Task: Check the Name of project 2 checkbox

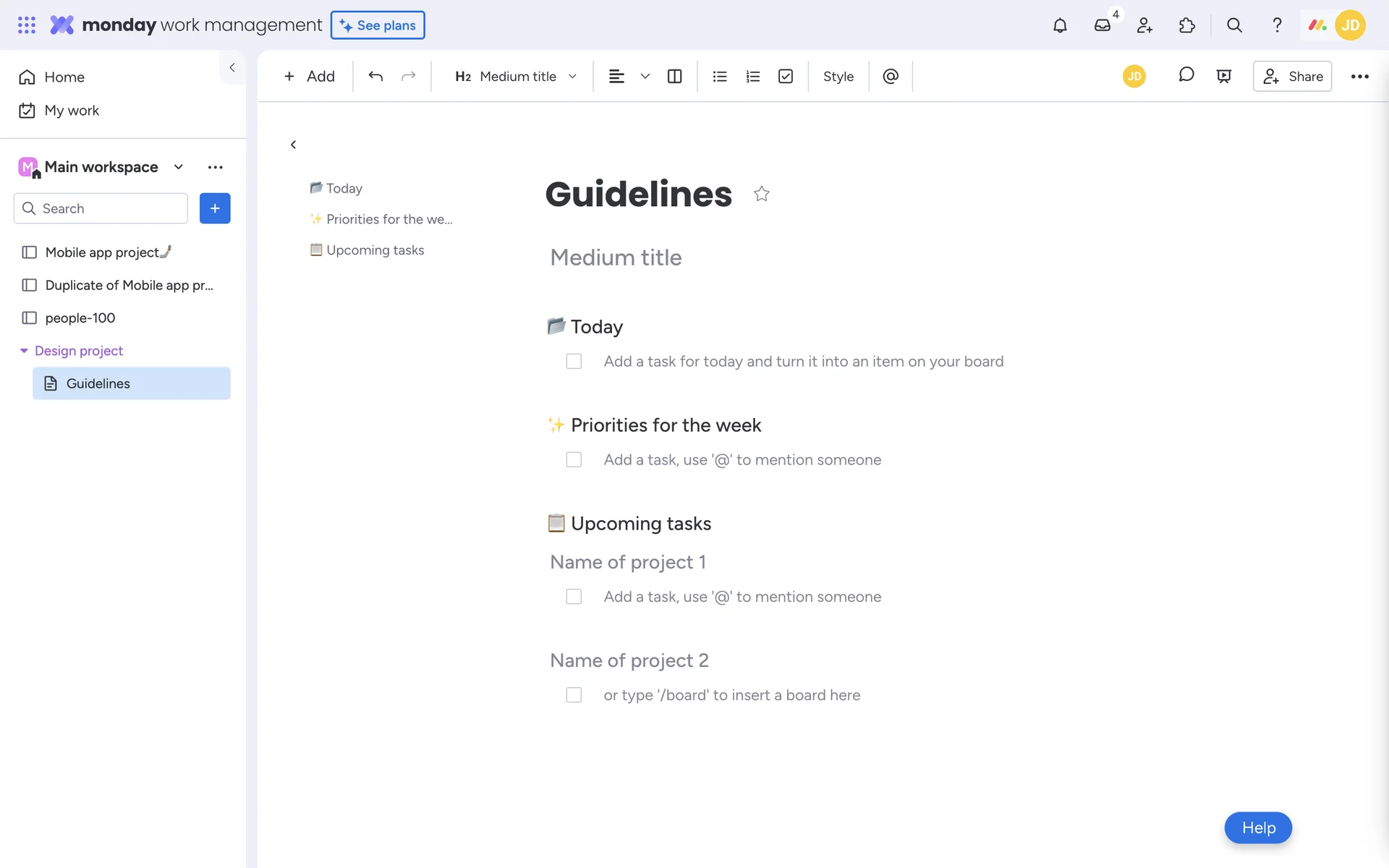Action: tap(574, 695)
